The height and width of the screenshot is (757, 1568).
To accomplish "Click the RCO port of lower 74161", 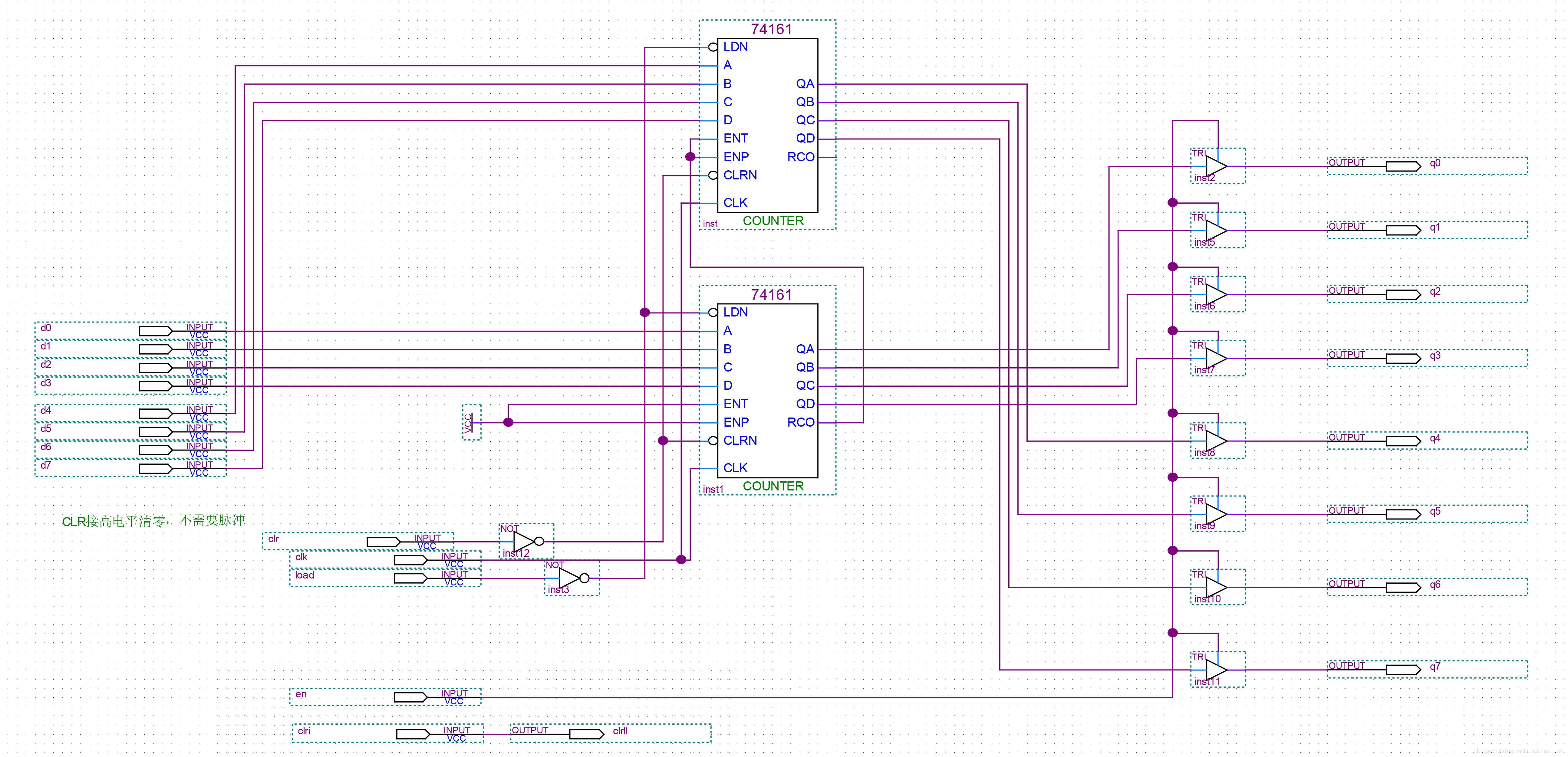I will (800, 422).
